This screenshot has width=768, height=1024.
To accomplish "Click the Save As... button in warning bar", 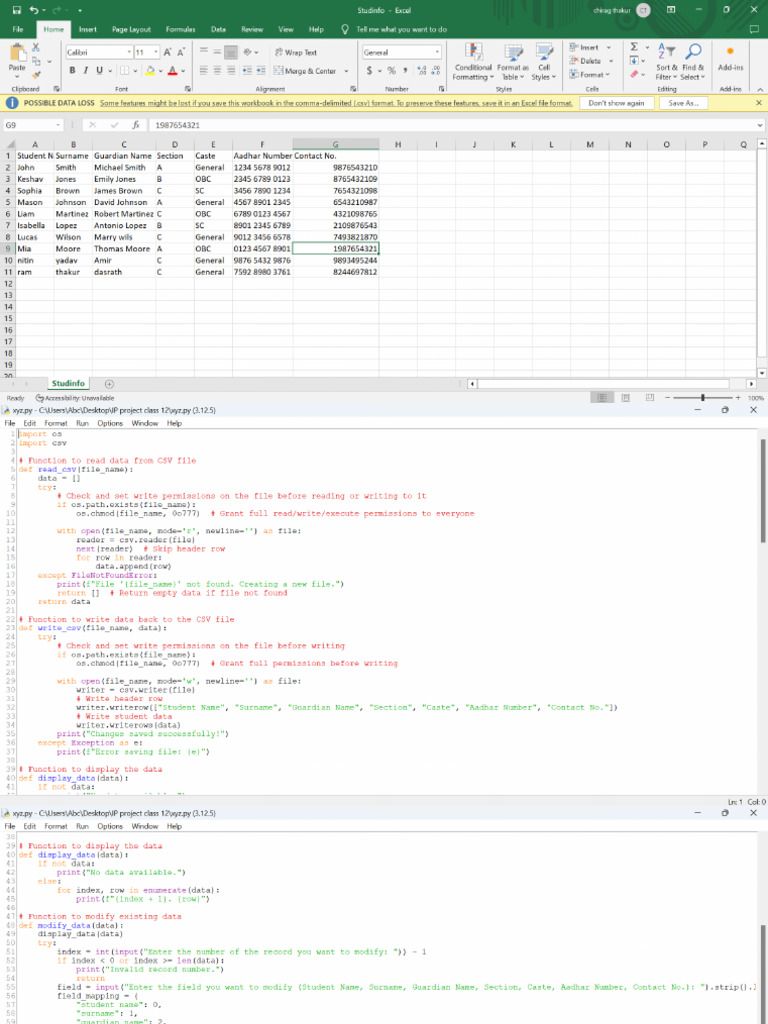I will click(x=683, y=103).
